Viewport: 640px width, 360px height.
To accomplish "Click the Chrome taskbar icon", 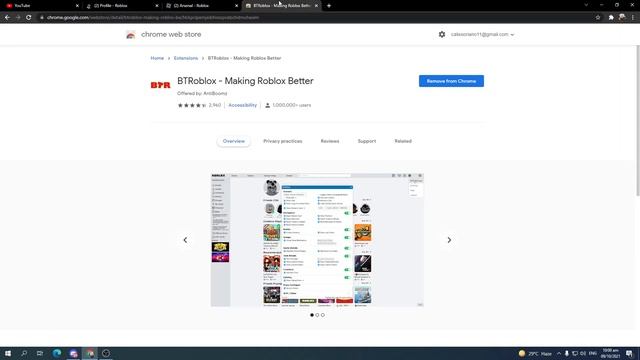I will click(x=90, y=353).
